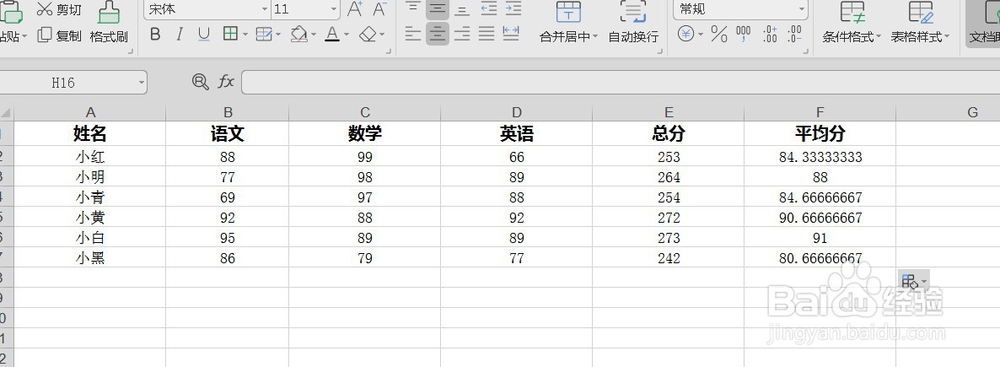Screen dimensions: 1000x367
Task: Click the paste options button below data
Action: point(913,281)
